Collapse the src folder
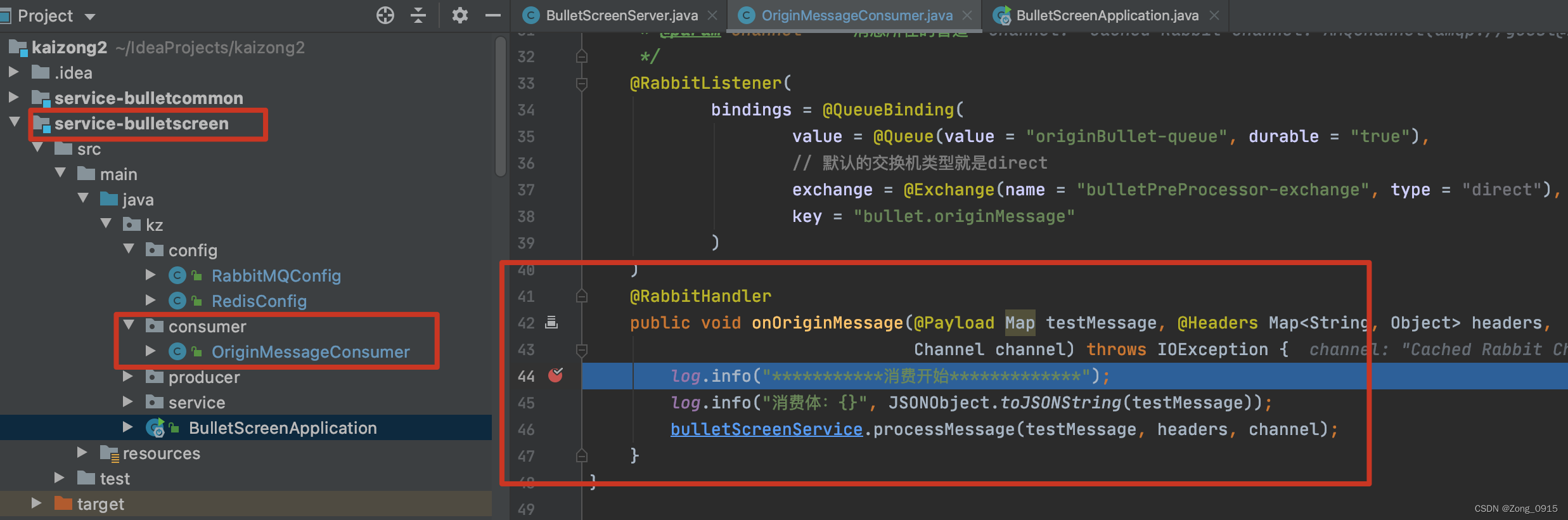1568x520 pixels. click(x=37, y=147)
